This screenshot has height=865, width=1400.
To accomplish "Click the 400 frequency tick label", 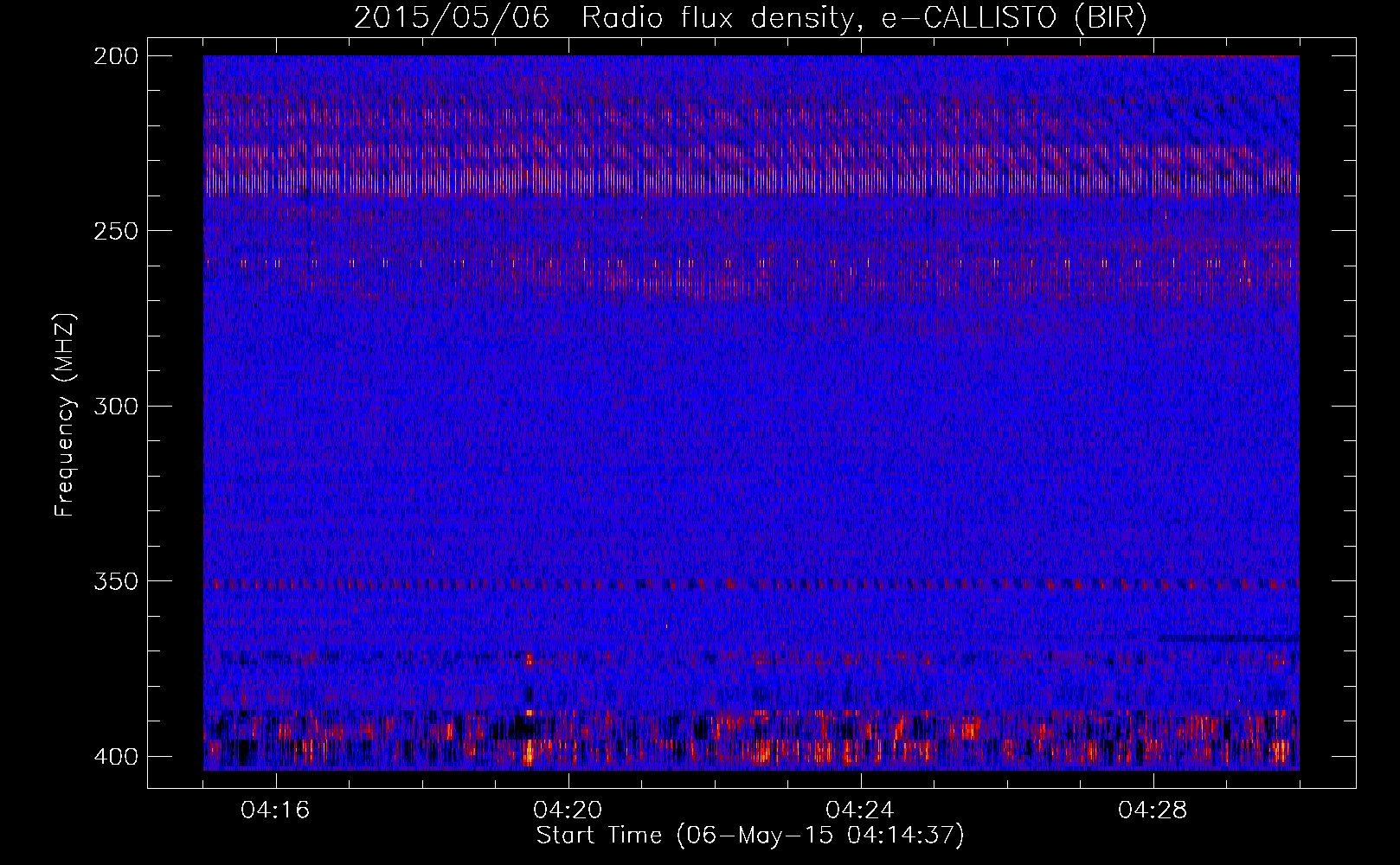I will (x=115, y=757).
